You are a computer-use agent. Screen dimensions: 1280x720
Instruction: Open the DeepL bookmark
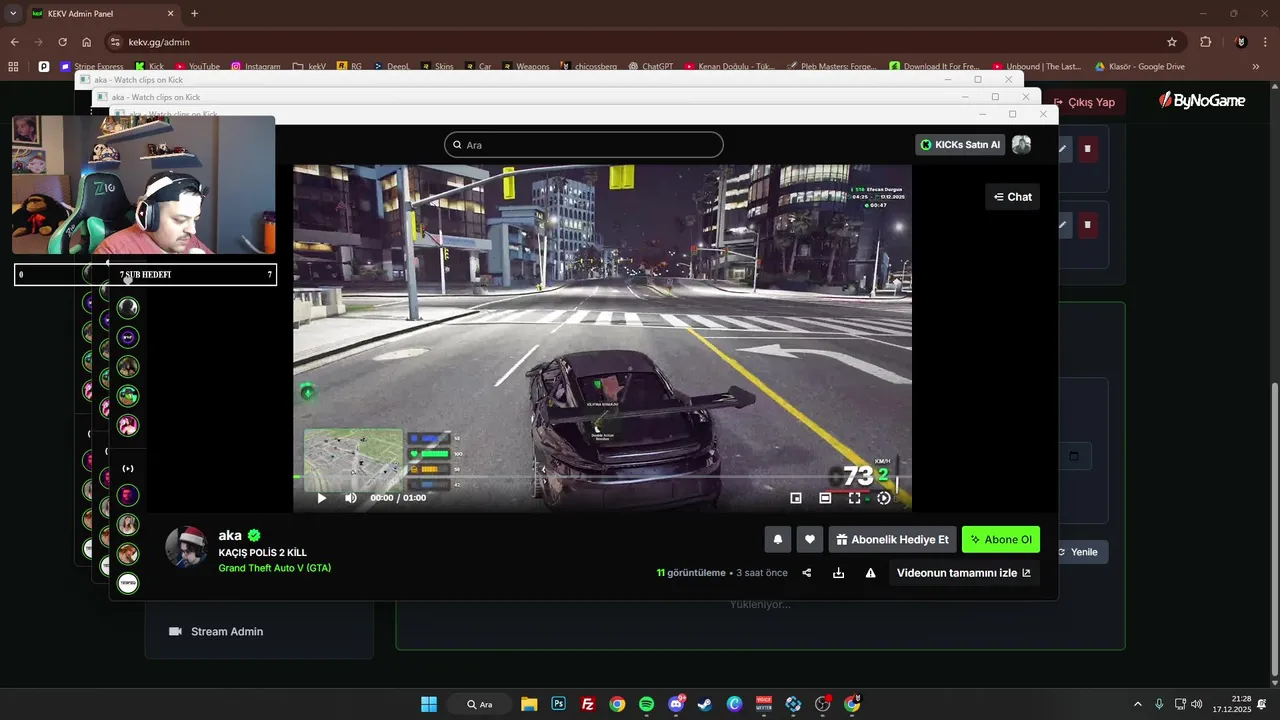tap(391, 67)
